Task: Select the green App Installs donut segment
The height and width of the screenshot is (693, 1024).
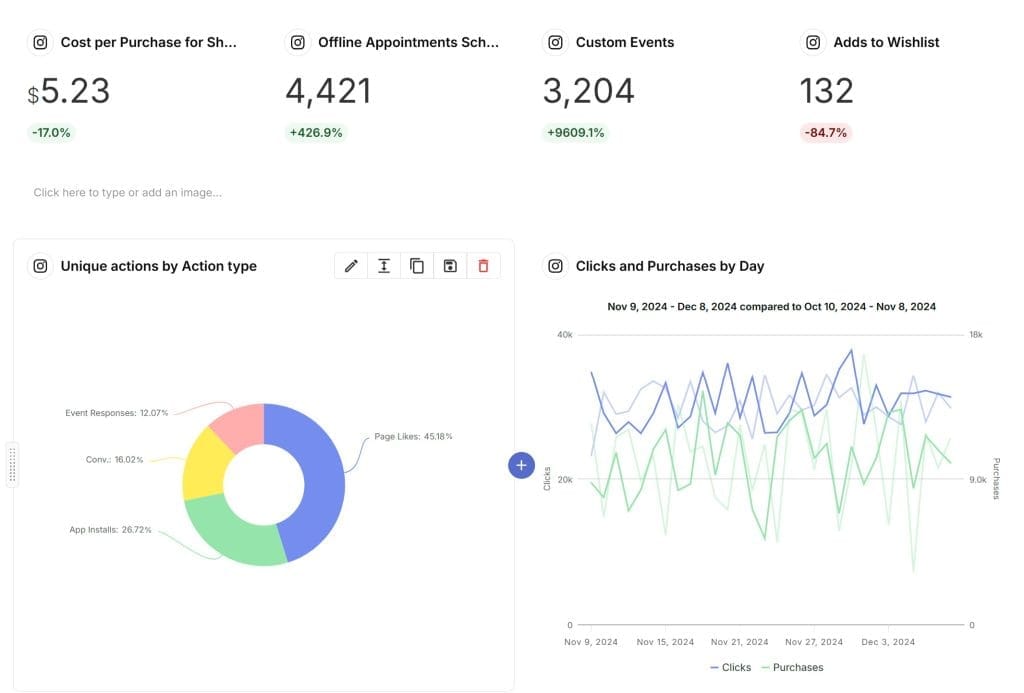Action: click(x=230, y=532)
